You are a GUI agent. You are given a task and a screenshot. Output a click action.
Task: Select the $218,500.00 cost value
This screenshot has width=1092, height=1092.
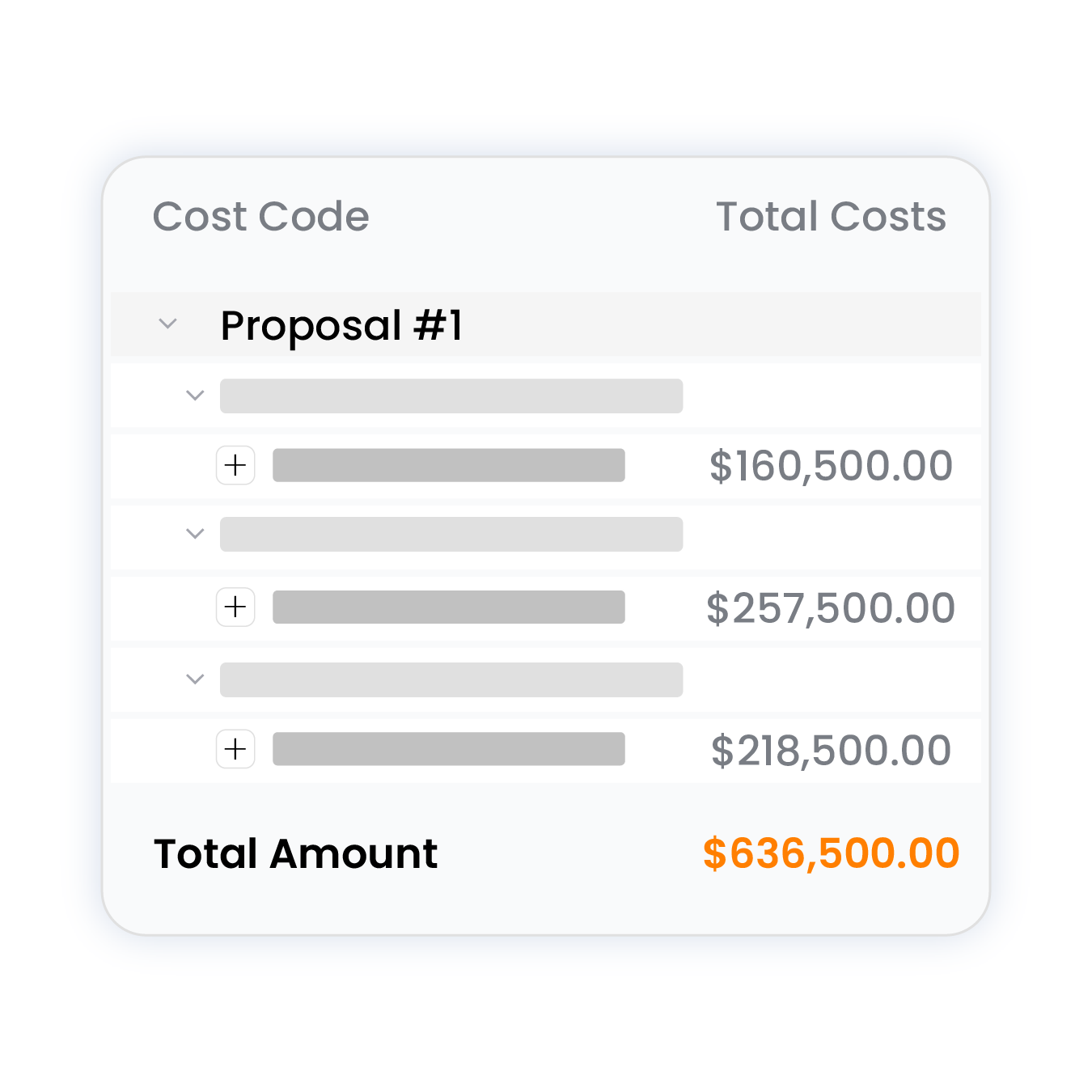[x=831, y=751]
